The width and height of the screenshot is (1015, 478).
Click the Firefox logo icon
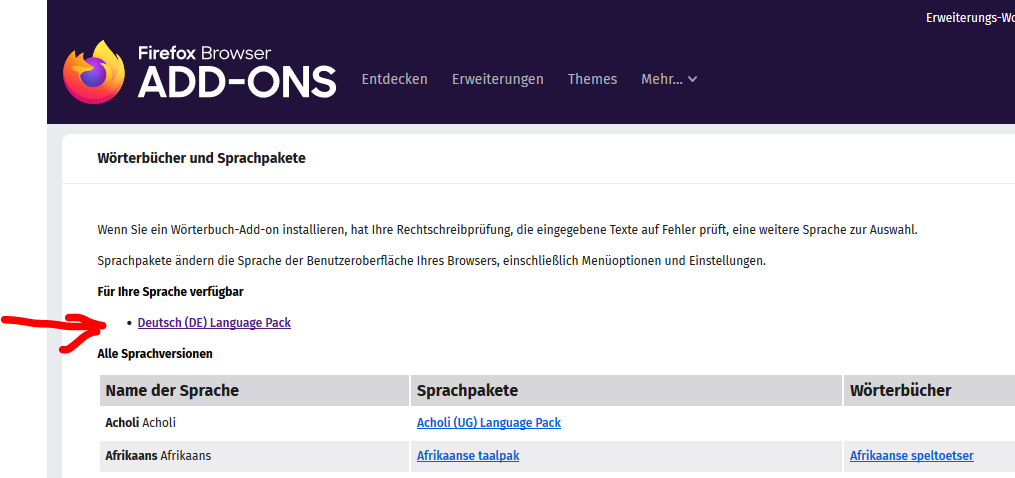pos(94,72)
